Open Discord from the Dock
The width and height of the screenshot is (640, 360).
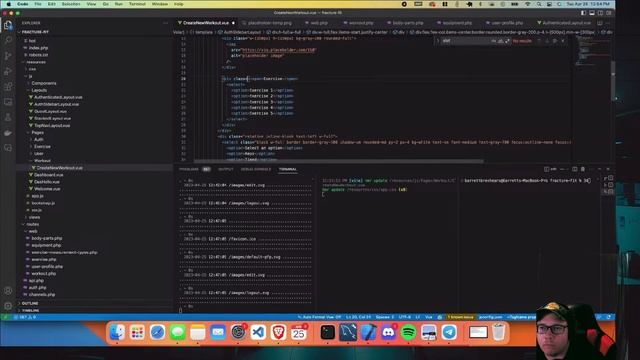[388, 332]
